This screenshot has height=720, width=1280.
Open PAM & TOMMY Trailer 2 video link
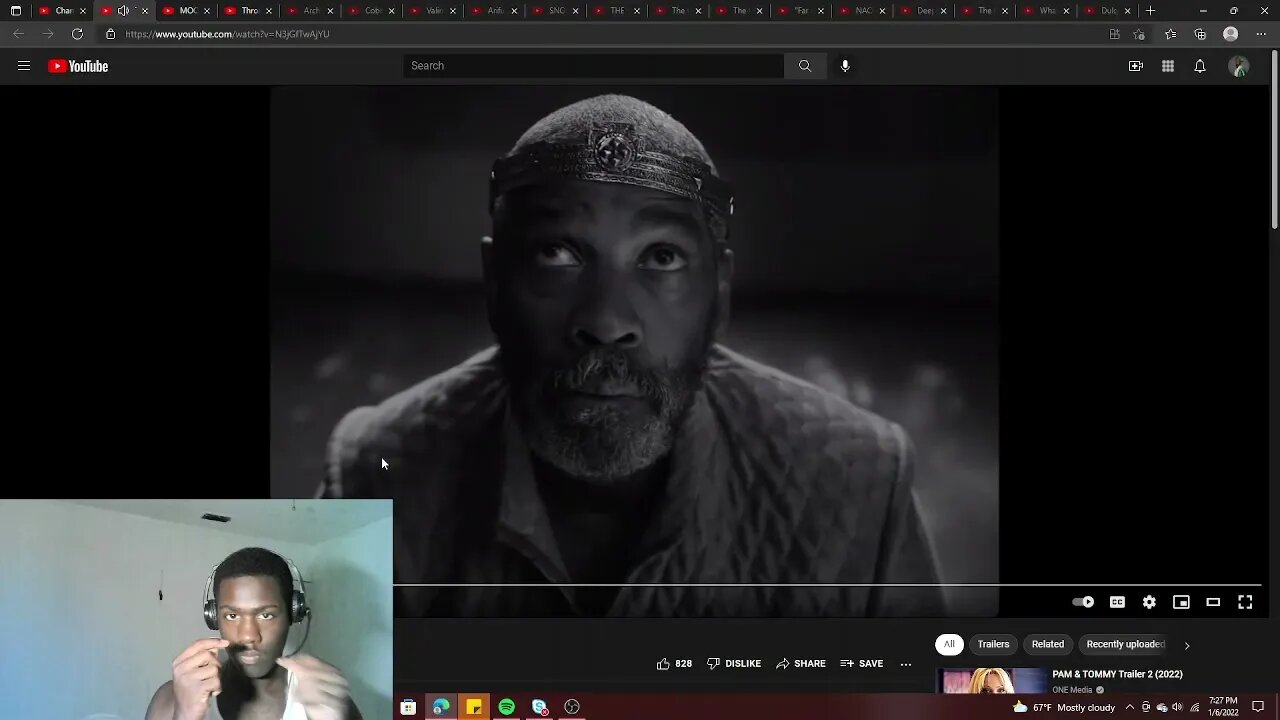1117,675
